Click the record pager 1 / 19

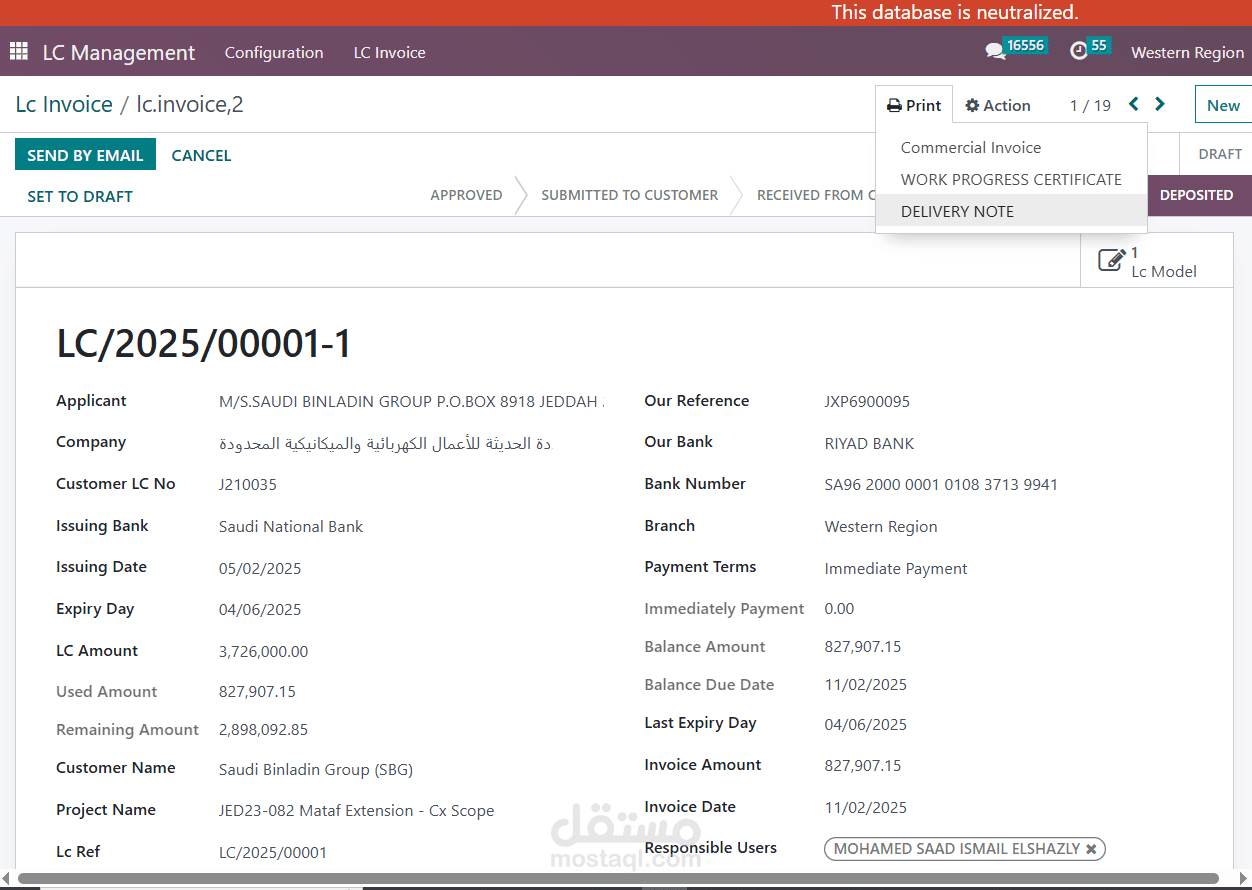(x=1090, y=105)
